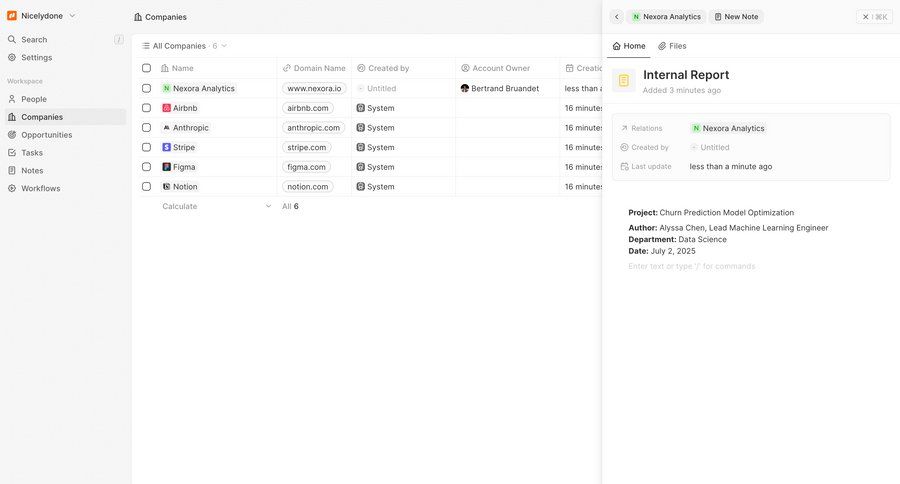Click the Airbnb row System creator cell
This screenshot has height=484, width=900.
click(404, 108)
